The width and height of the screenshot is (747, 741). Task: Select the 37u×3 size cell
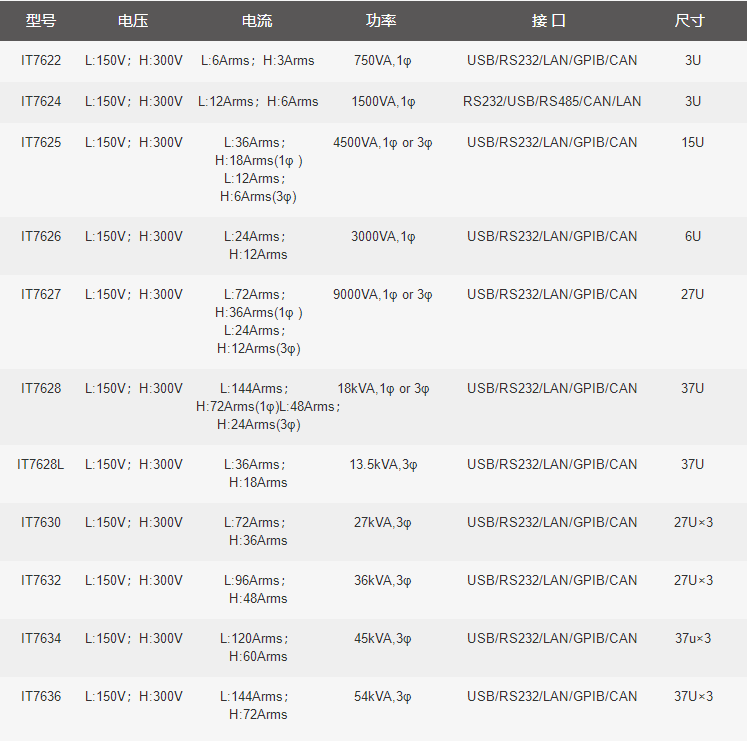693,639
